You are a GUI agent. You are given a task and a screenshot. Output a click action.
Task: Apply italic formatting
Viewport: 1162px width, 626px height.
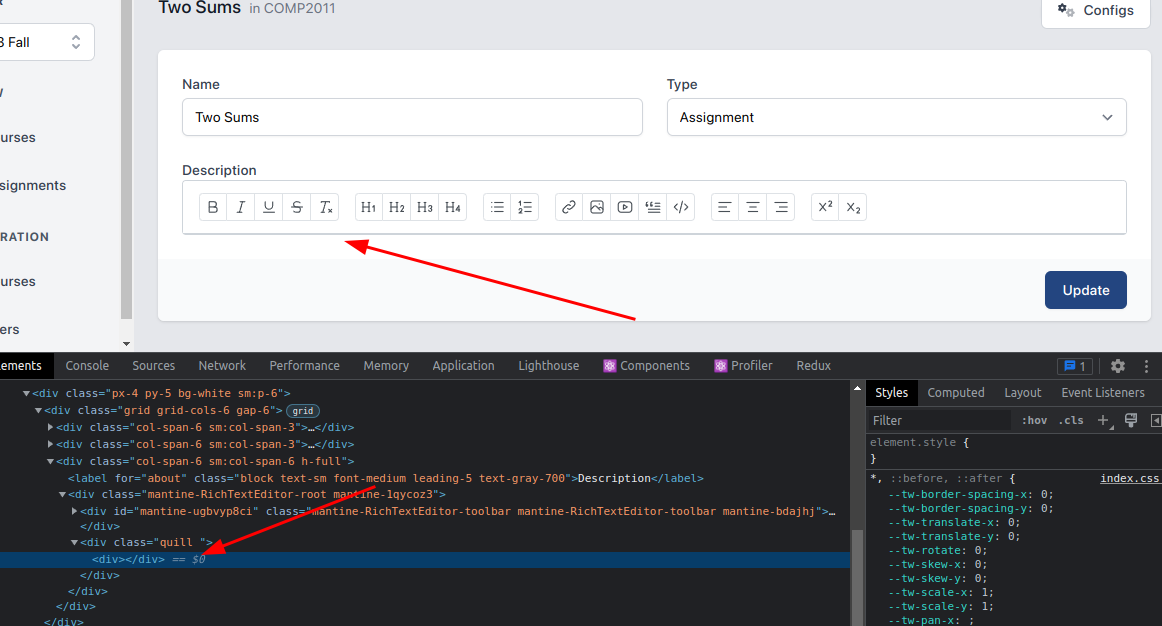pyautogui.click(x=240, y=207)
